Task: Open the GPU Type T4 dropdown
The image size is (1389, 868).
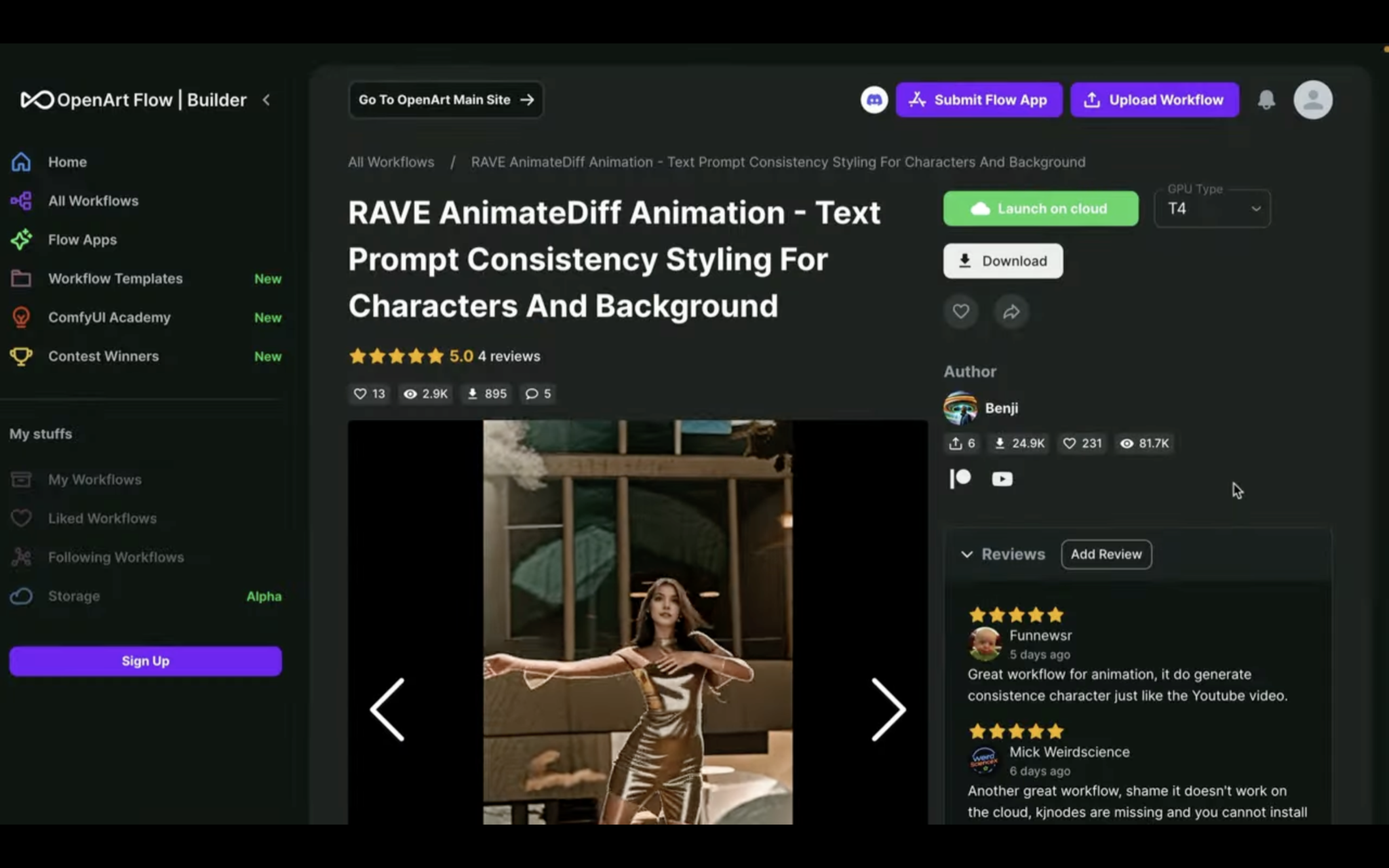Action: 1211,208
